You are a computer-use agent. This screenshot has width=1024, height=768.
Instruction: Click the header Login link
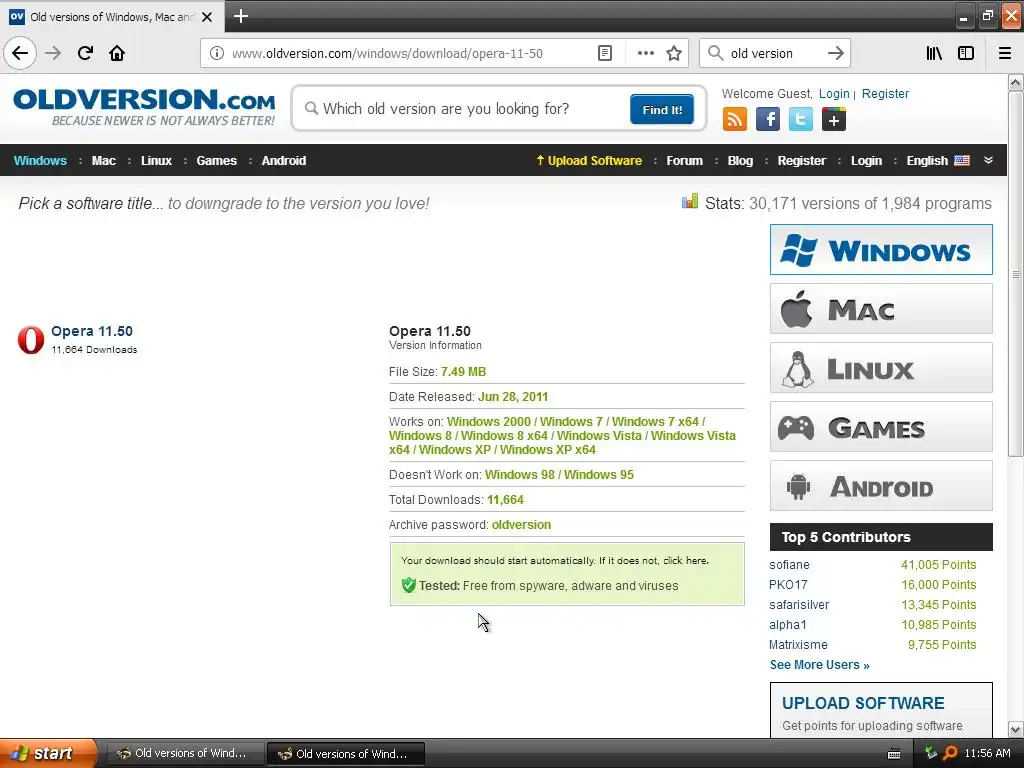834,93
